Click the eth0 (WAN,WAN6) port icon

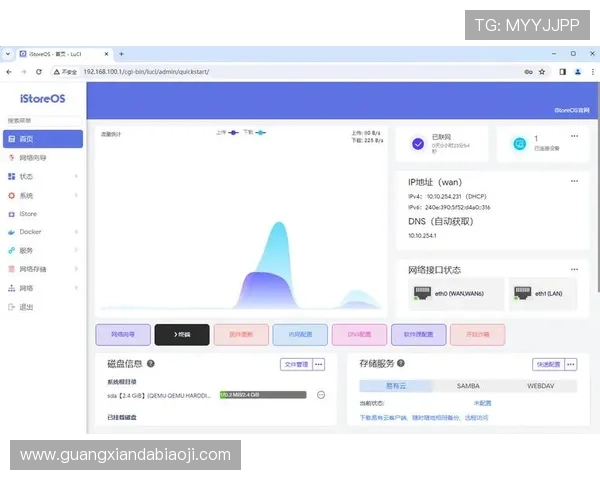point(422,293)
